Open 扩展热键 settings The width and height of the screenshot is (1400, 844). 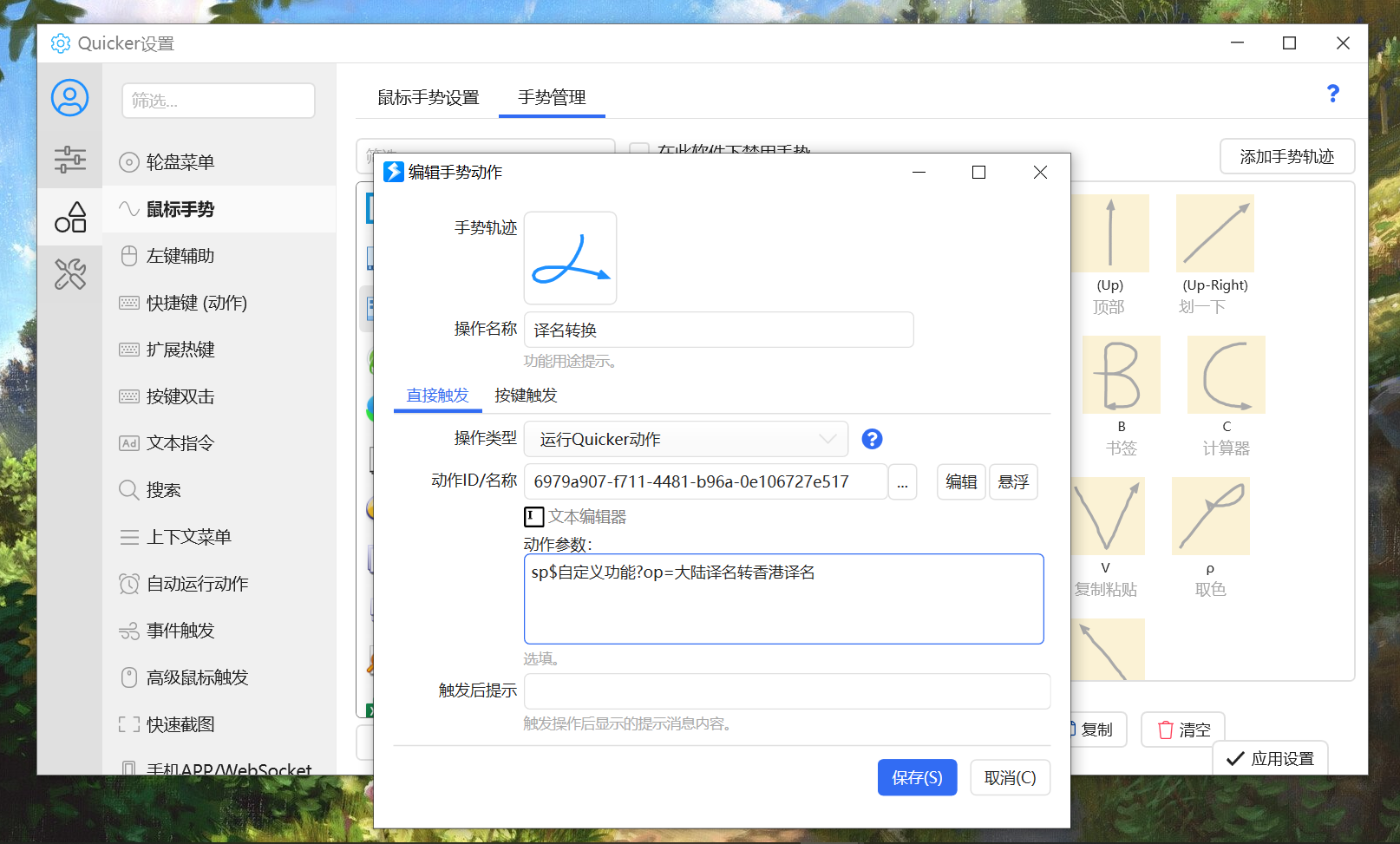[219, 350]
